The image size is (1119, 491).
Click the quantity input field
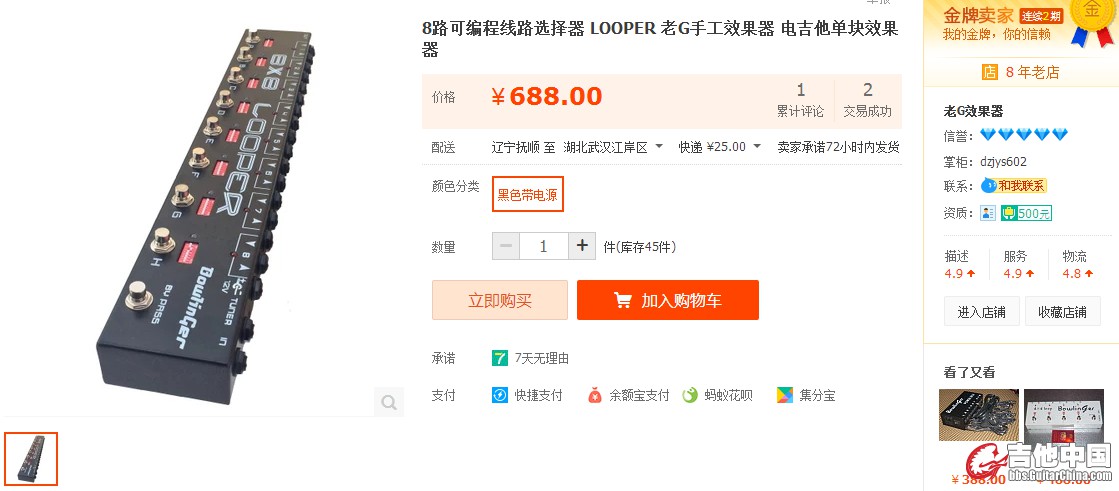tap(544, 246)
